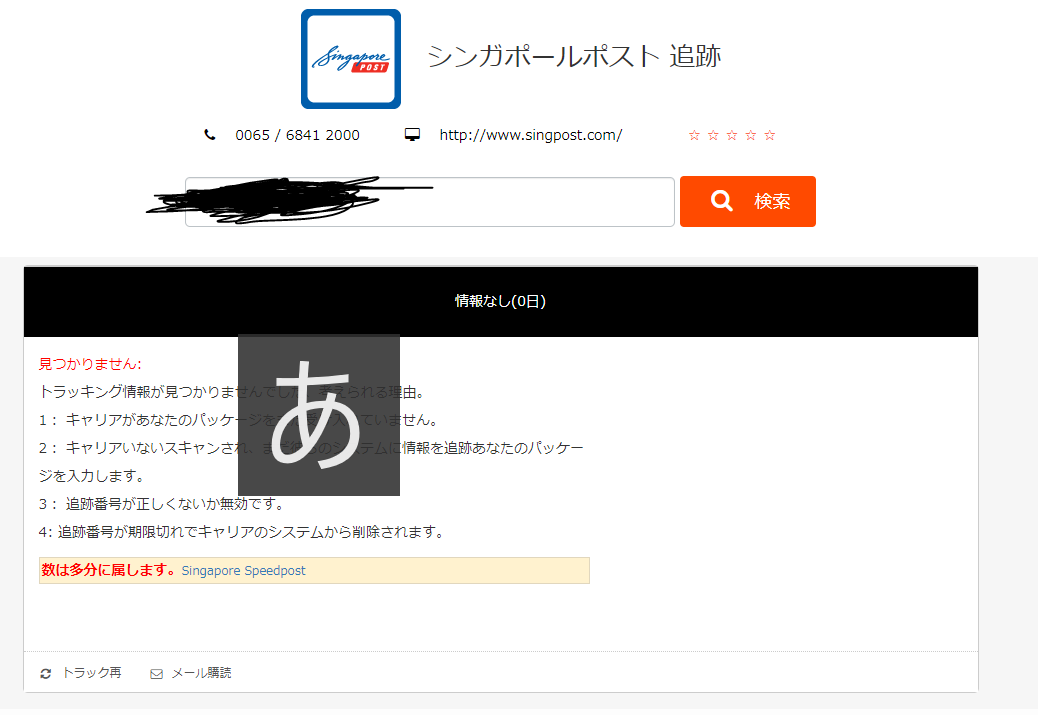This screenshot has width=1038, height=715.
Task: Open the http://www.singpost.com/ link
Action: 530,135
